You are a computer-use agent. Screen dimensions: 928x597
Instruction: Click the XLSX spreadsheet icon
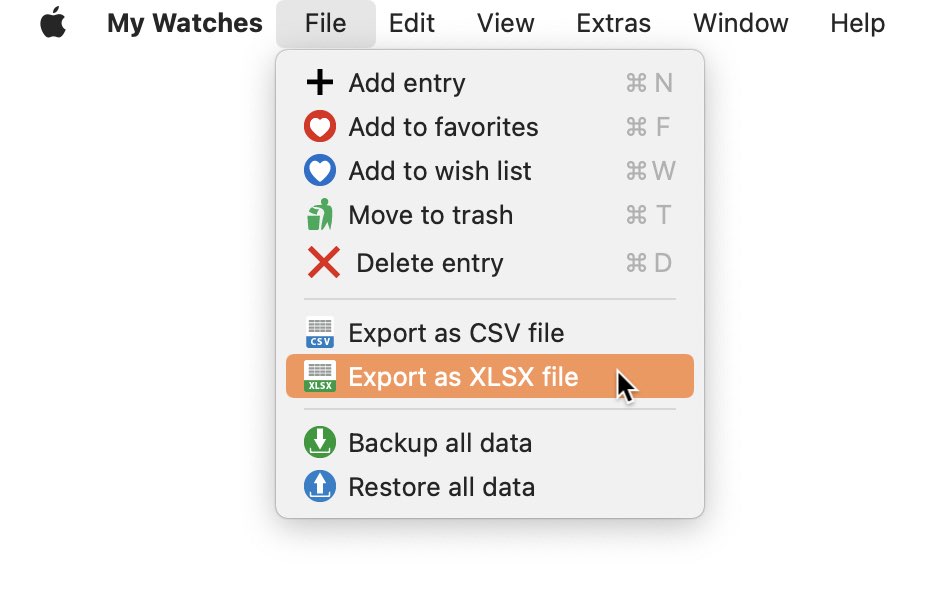(x=320, y=376)
